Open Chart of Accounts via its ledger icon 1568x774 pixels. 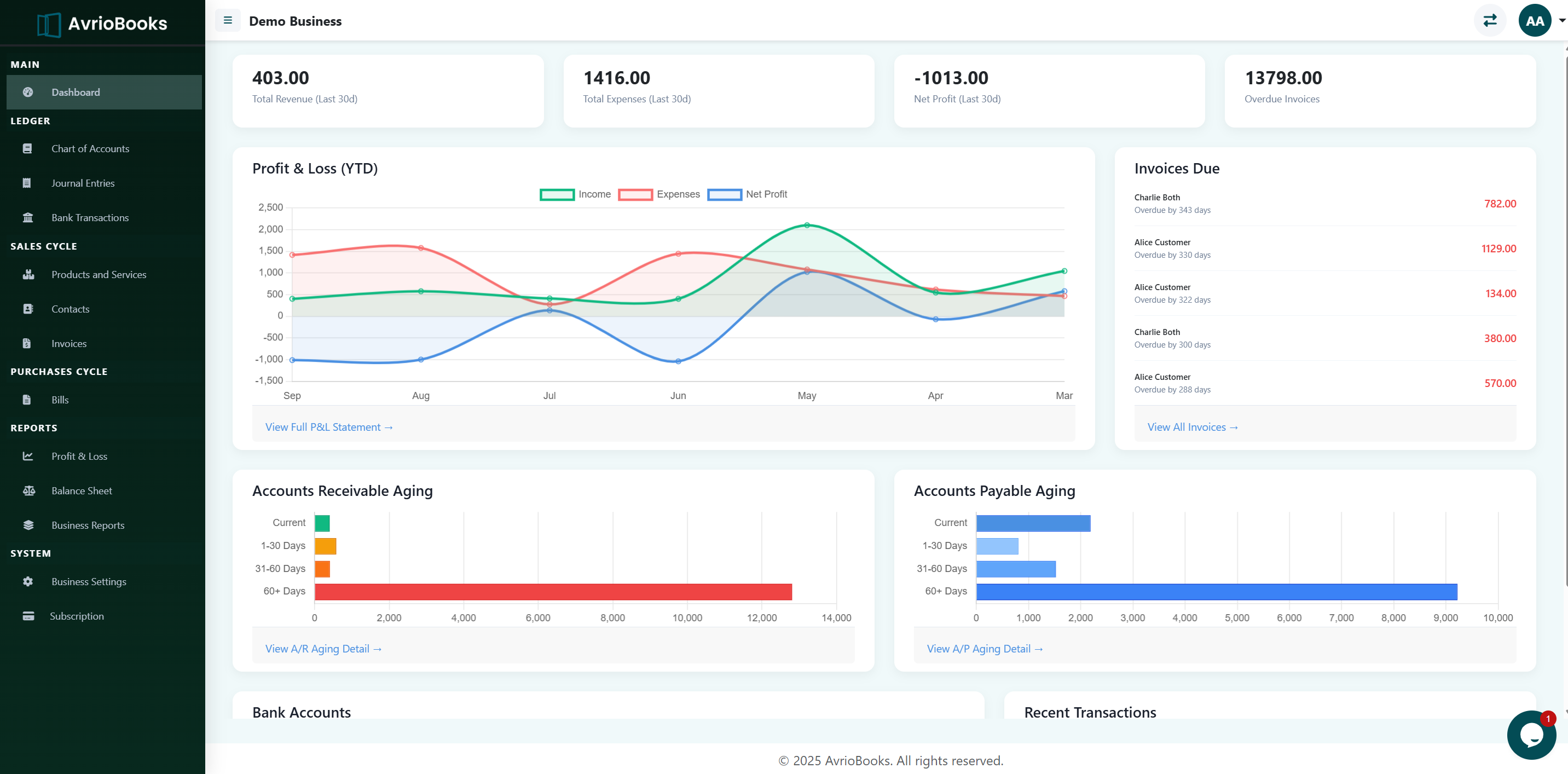tap(28, 148)
